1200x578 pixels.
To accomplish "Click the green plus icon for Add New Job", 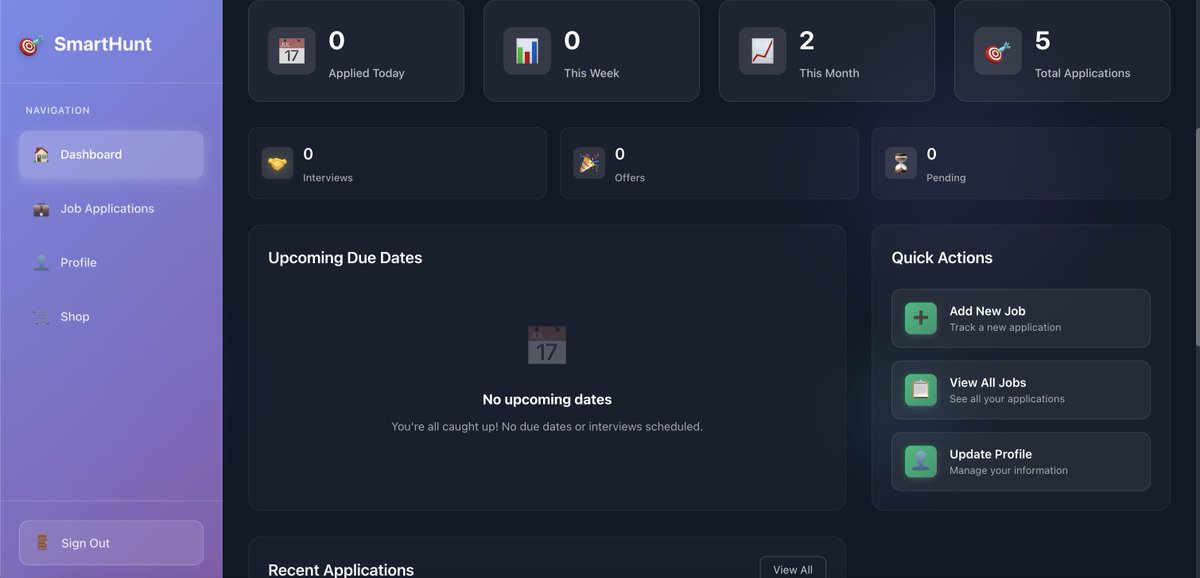I will [919, 317].
